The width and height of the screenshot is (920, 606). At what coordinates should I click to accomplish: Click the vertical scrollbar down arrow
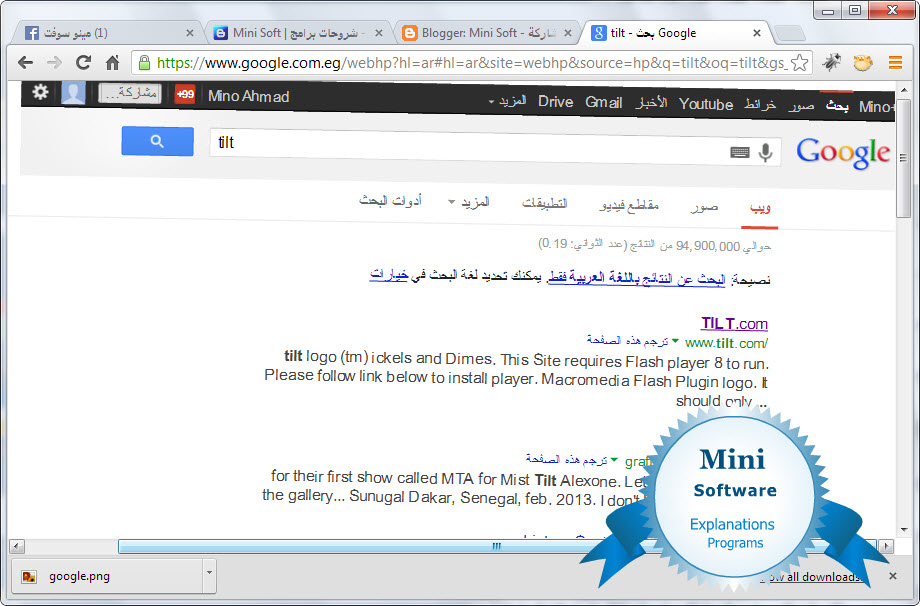pyautogui.click(x=904, y=530)
